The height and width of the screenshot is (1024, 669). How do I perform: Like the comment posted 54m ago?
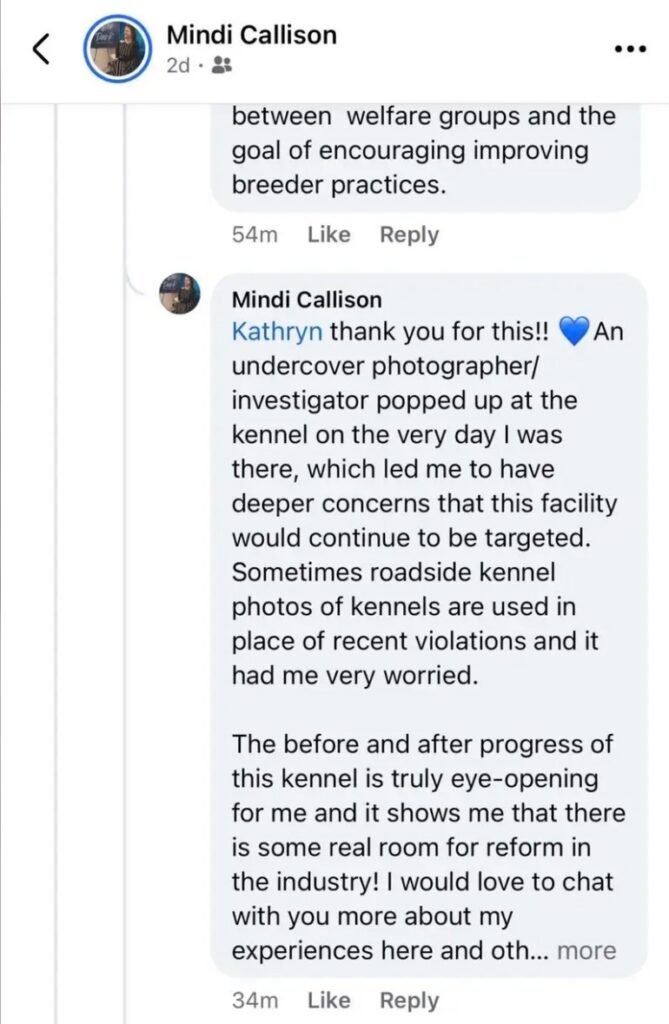328,235
